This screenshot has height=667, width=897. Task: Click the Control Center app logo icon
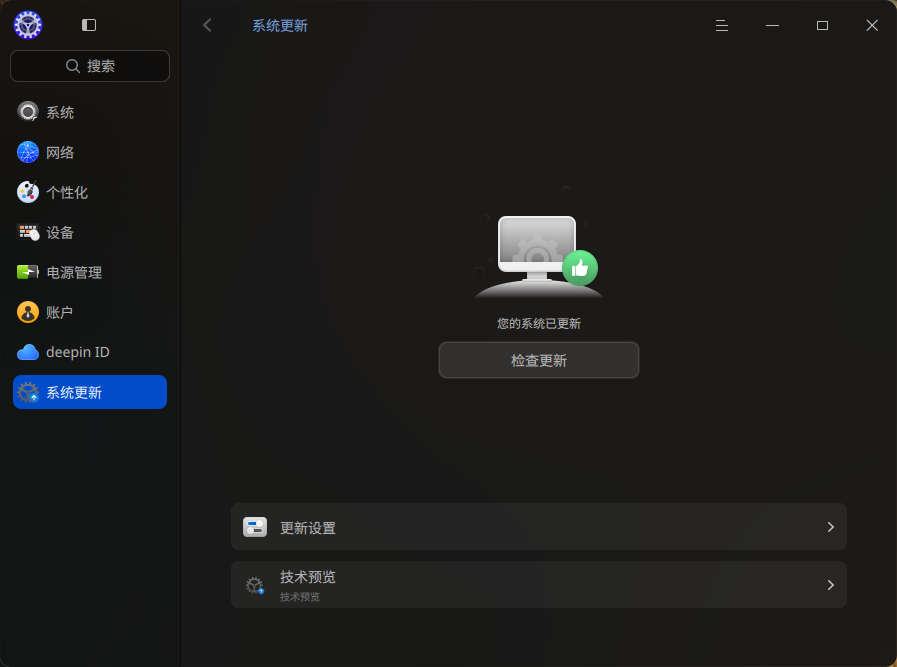(x=27, y=25)
